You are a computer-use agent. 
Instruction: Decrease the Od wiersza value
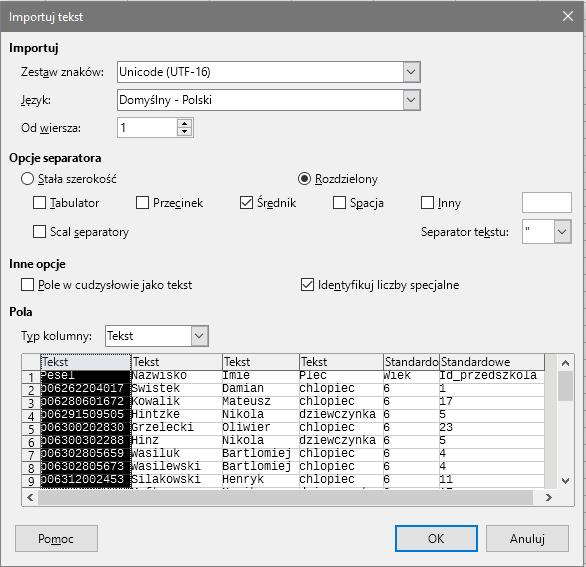[x=184, y=132]
